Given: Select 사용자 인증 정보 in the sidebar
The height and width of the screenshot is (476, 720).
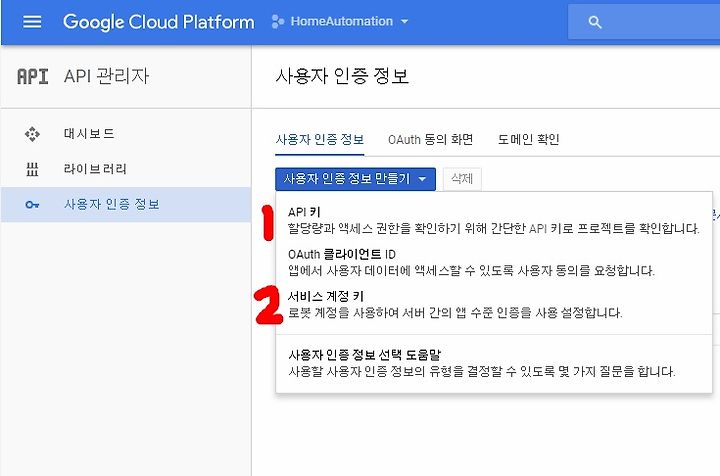Looking at the screenshot, I should (126, 204).
